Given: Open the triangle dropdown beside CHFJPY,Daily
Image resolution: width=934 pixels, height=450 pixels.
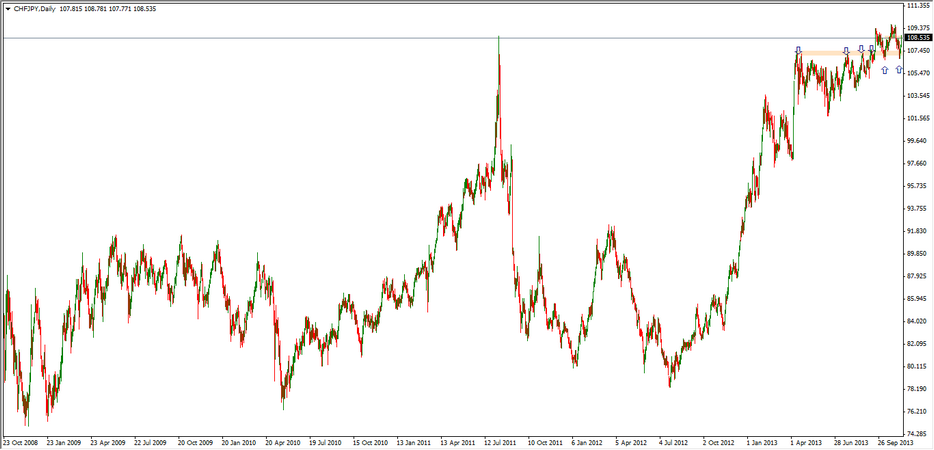Looking at the screenshot, I should (x=7, y=9).
